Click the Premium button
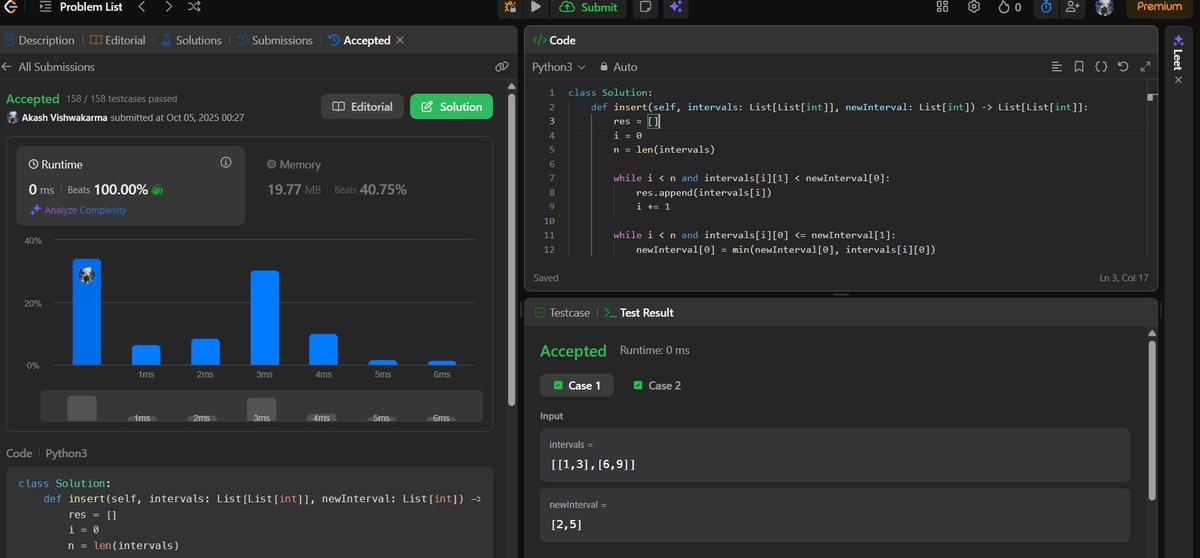This screenshot has width=1200, height=558. click(1160, 7)
